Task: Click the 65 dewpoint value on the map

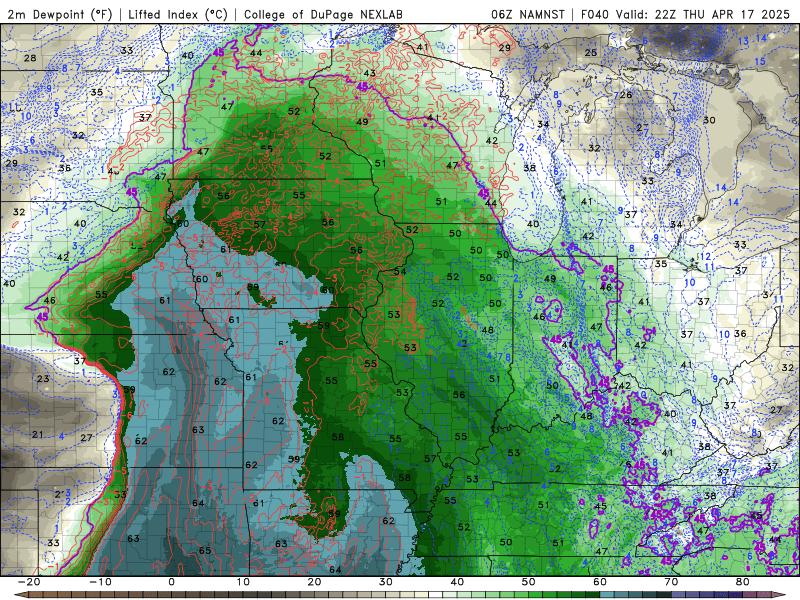Action: [205, 551]
